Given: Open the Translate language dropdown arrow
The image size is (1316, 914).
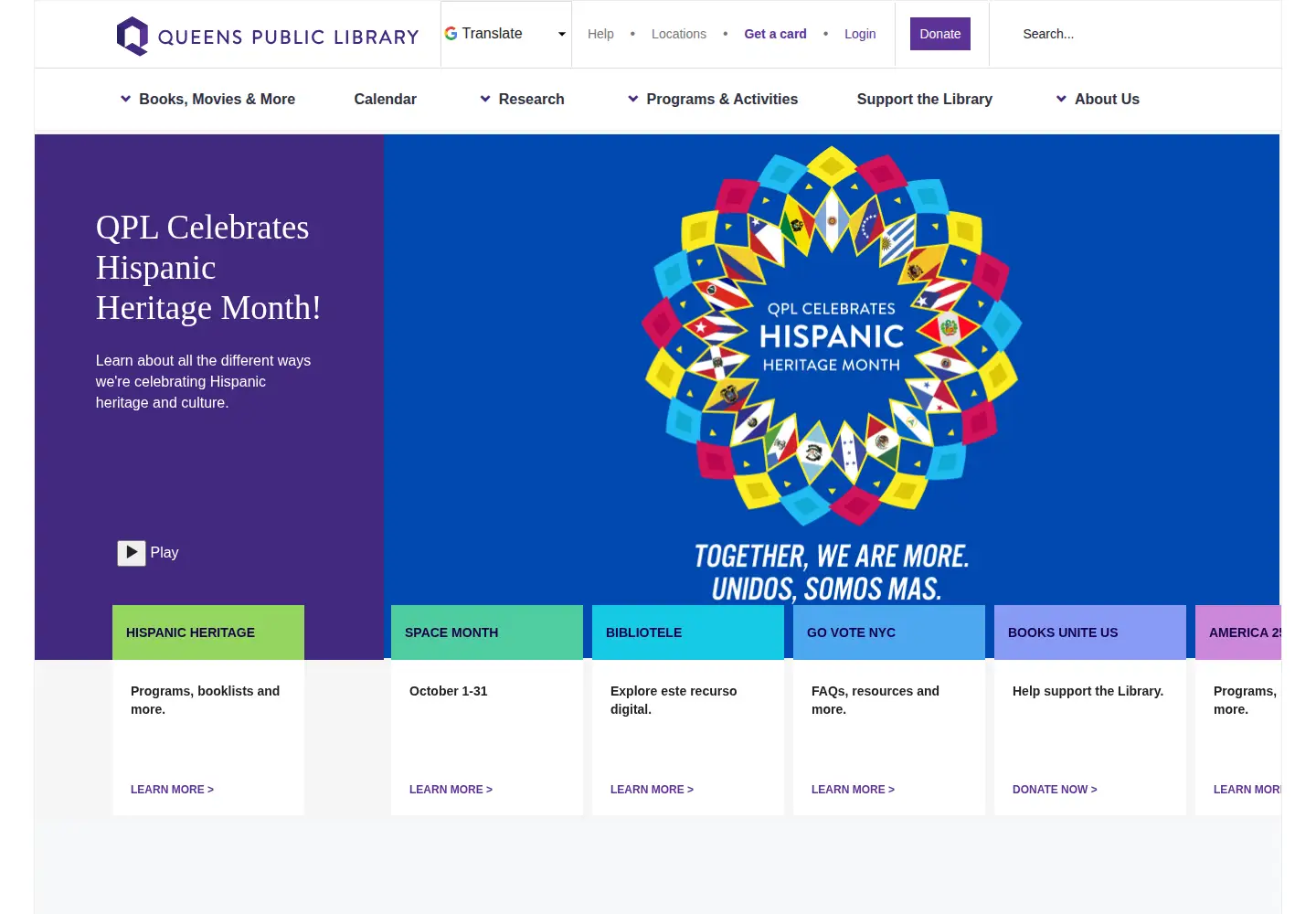Looking at the screenshot, I should click(561, 34).
